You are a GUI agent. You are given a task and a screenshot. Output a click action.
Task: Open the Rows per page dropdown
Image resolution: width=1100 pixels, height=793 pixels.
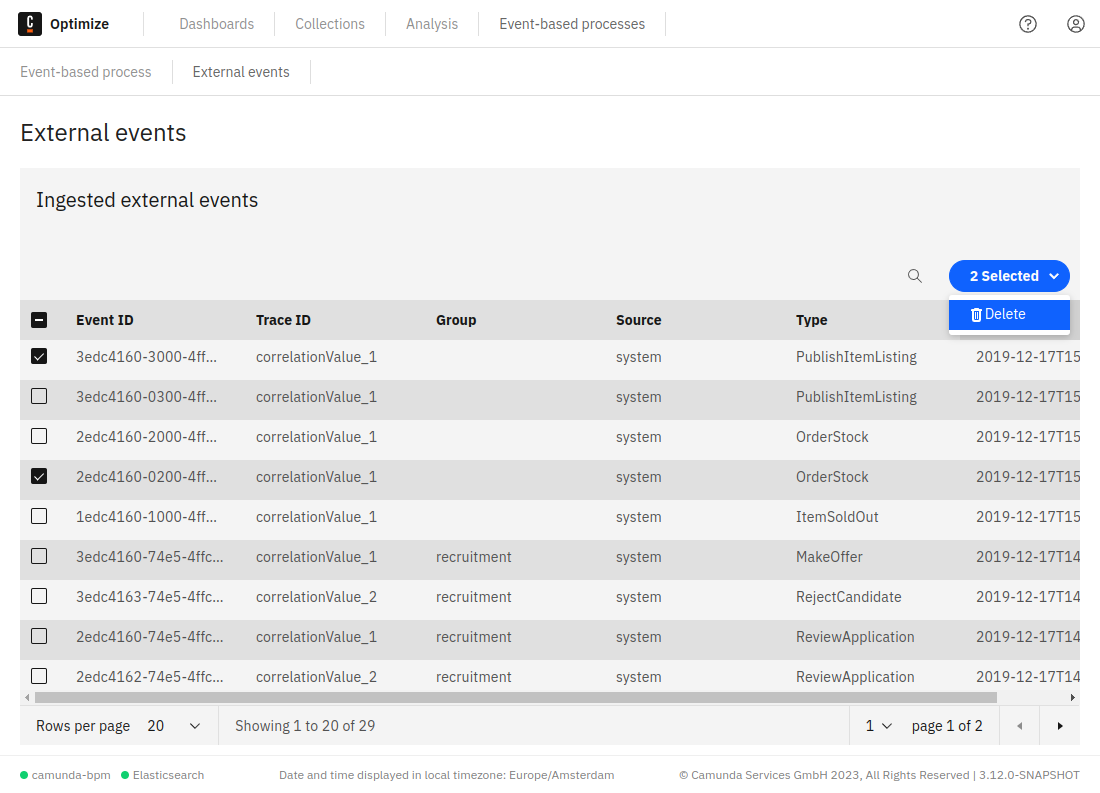172,725
